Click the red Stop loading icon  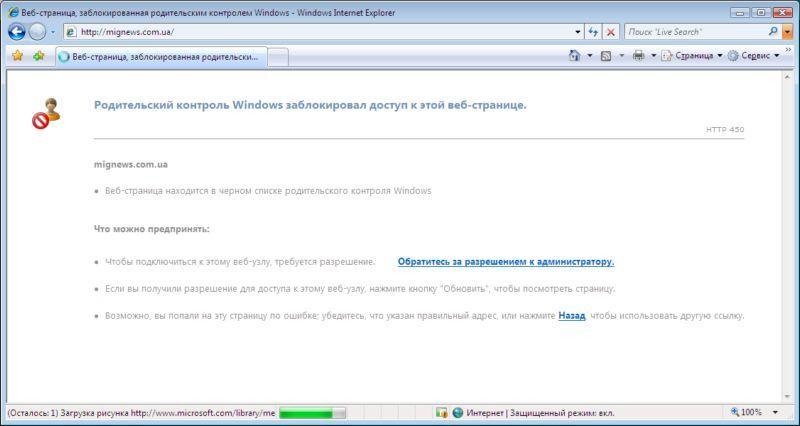[611, 32]
